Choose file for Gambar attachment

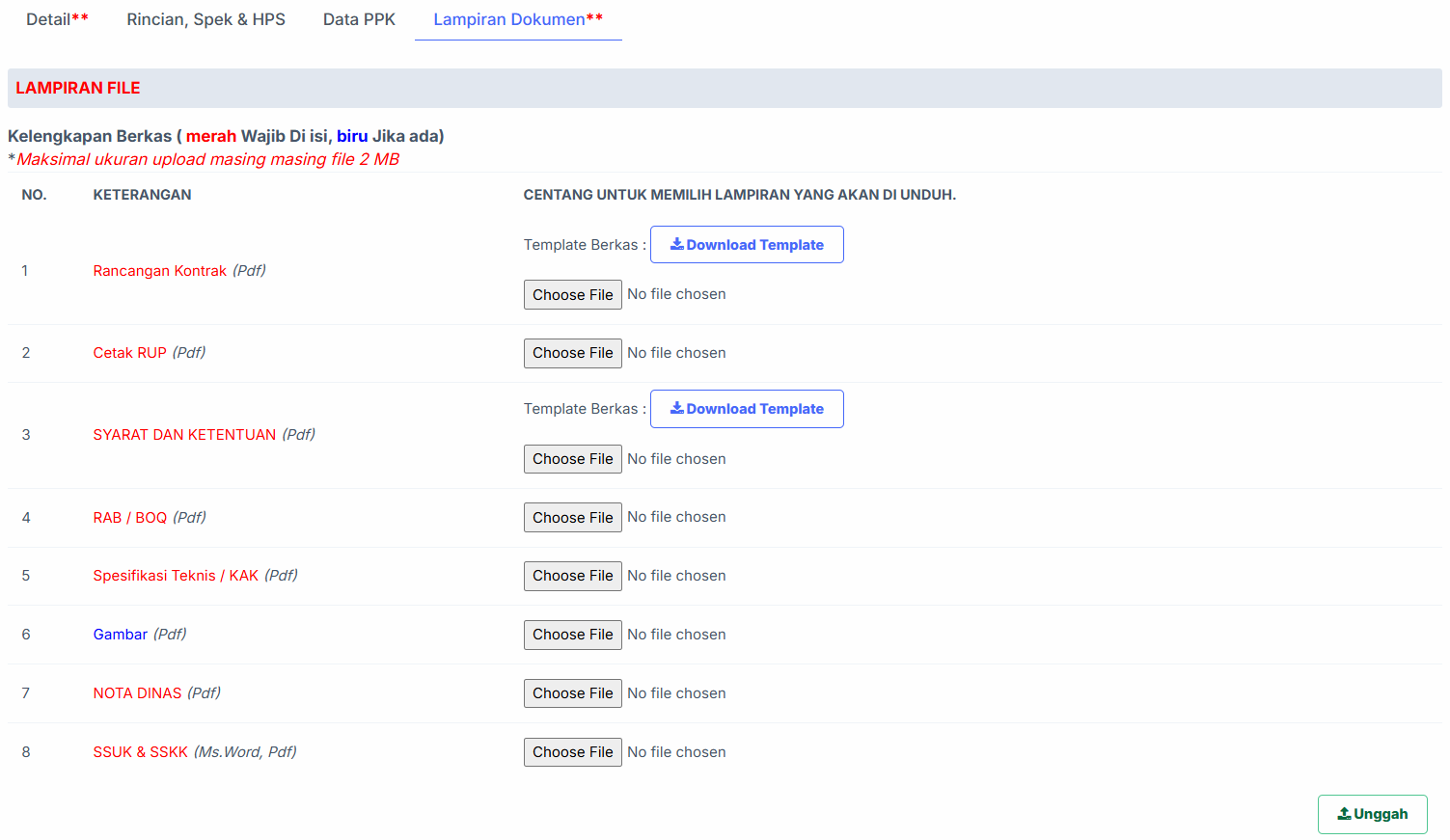(572, 635)
